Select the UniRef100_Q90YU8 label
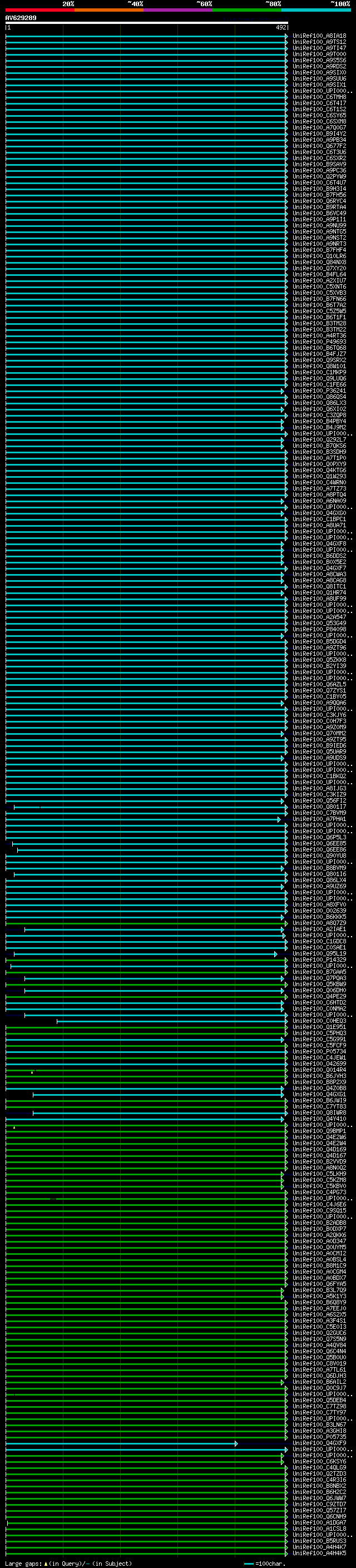This screenshot has width=356, height=1568. pos(319,856)
